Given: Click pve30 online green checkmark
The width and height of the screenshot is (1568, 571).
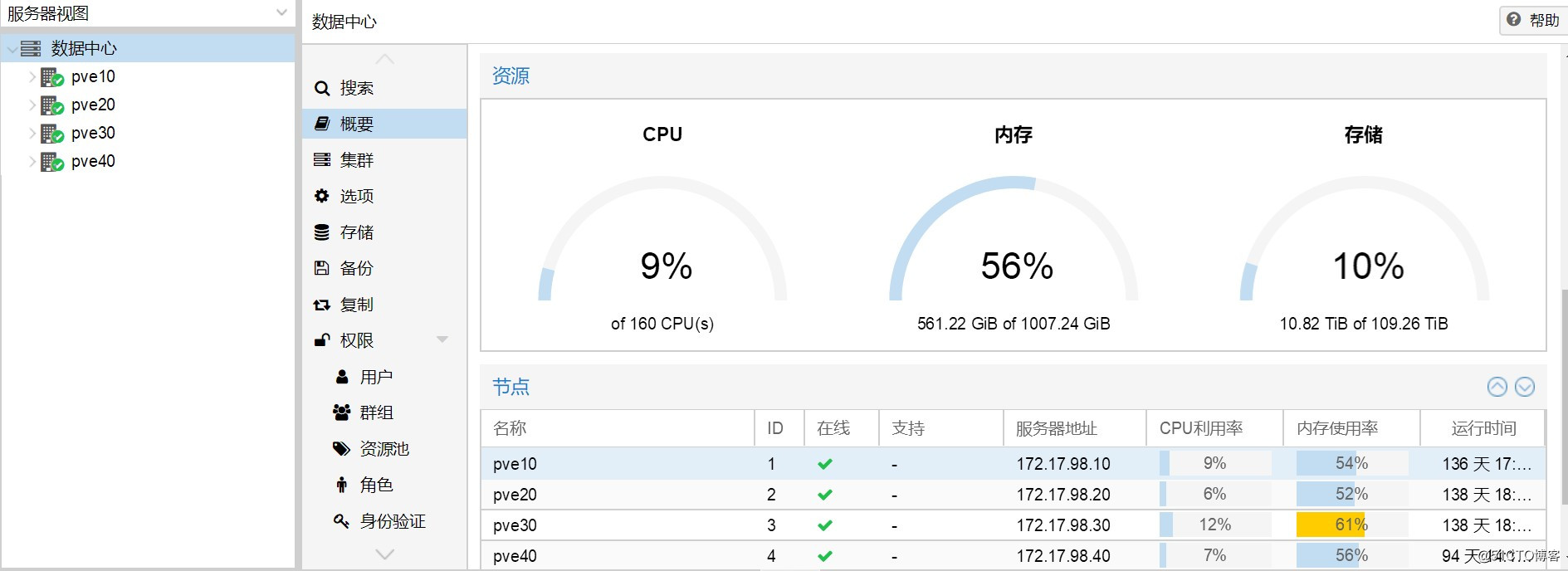Looking at the screenshot, I should [825, 525].
